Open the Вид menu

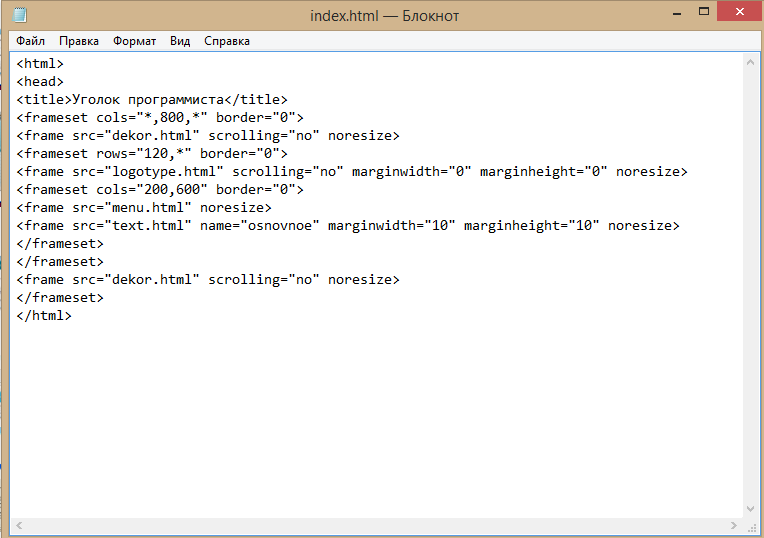point(180,41)
